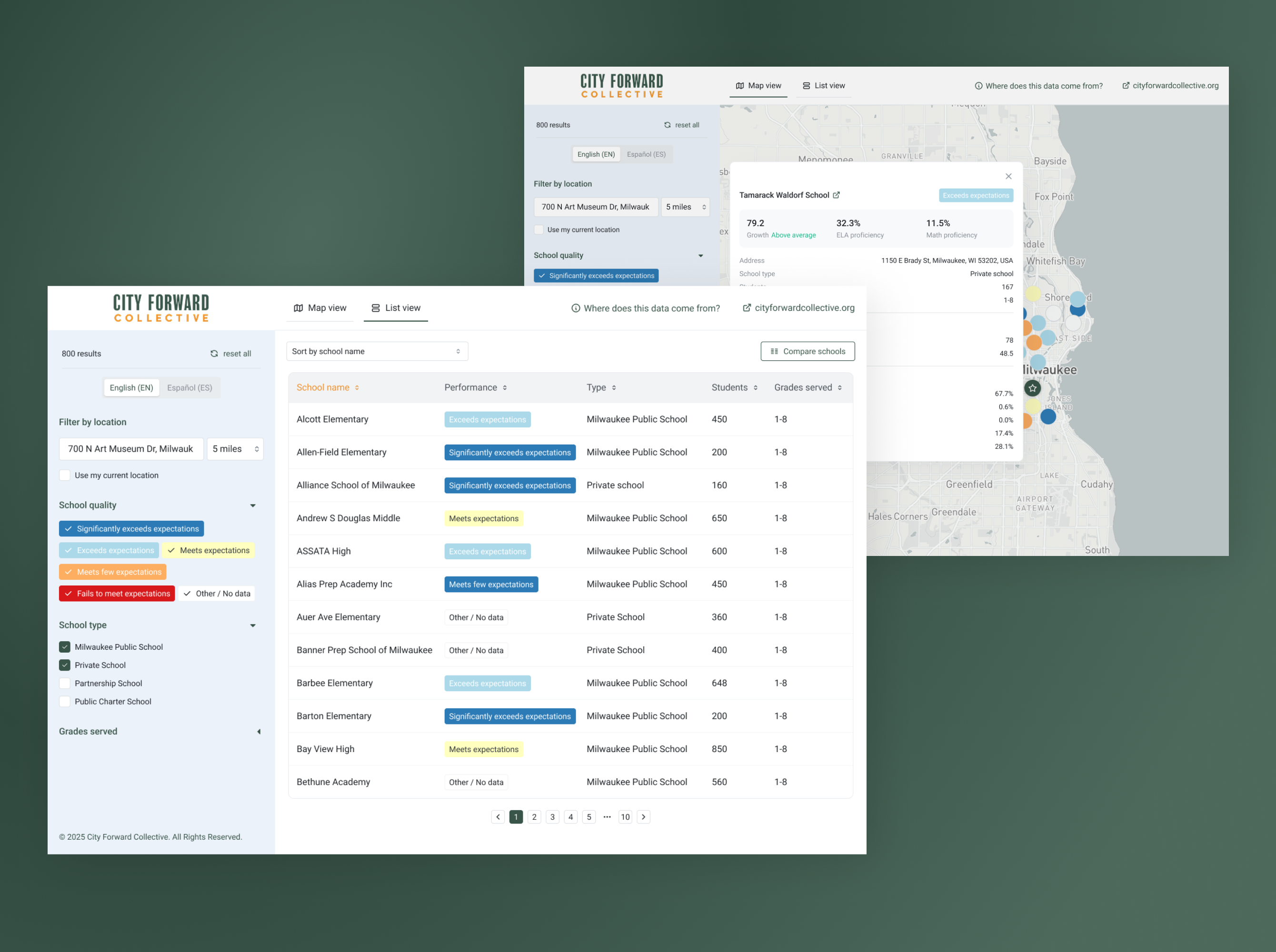Uncheck Milwaukee Public School checkbox

(x=65, y=647)
